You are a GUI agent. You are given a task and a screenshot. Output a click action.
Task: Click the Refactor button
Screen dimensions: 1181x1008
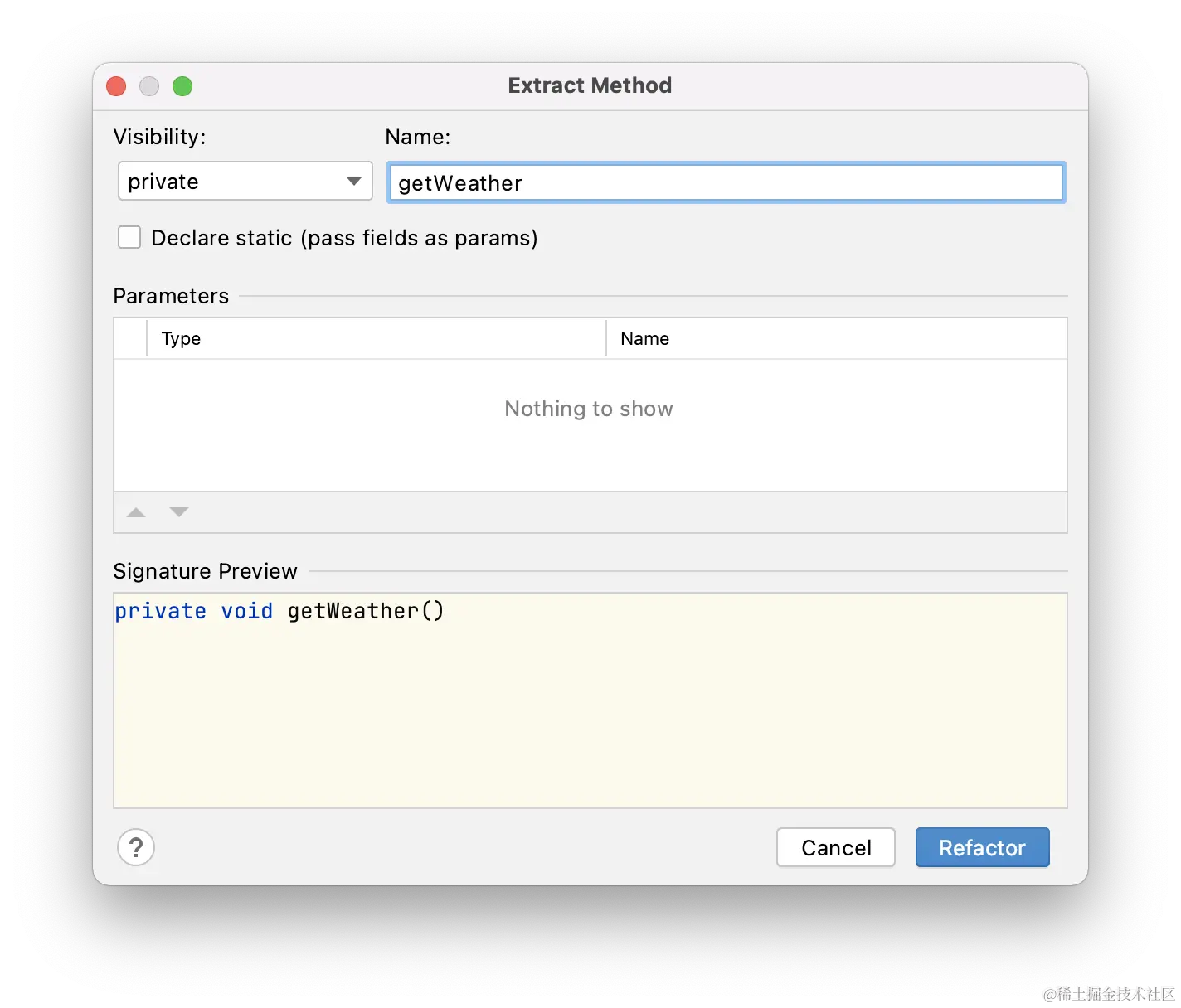[983, 847]
